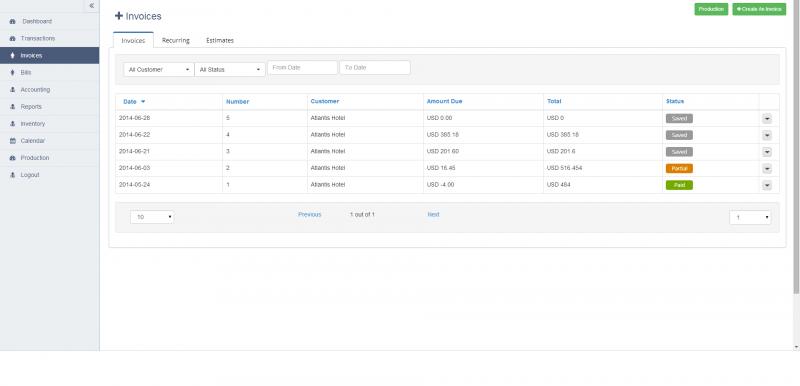Open the All Customer dropdown
Viewport: 800px width, 386px height.
click(159, 69)
